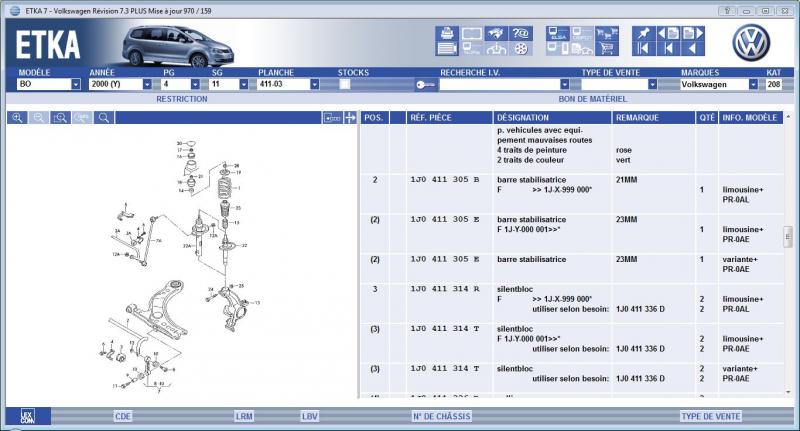
Task: Click the diagram panel layout toggle icon
Action: (x=332, y=118)
